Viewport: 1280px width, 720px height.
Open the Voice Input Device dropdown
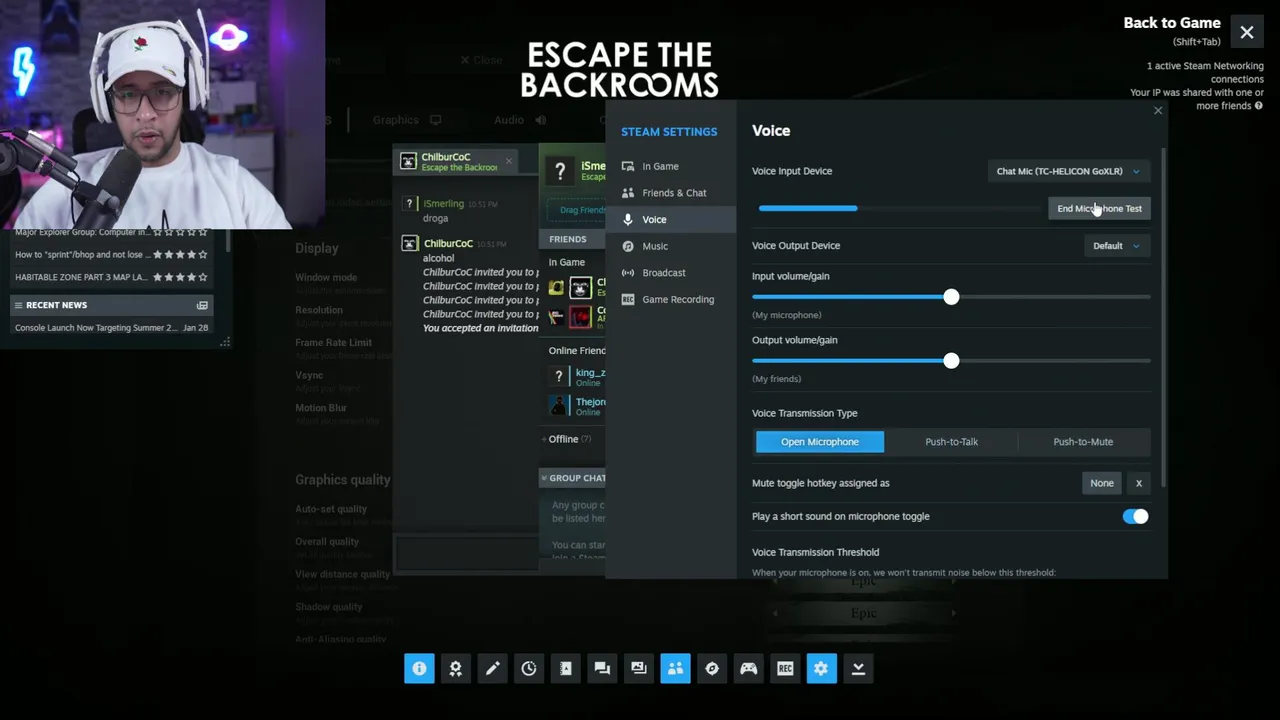click(1068, 171)
